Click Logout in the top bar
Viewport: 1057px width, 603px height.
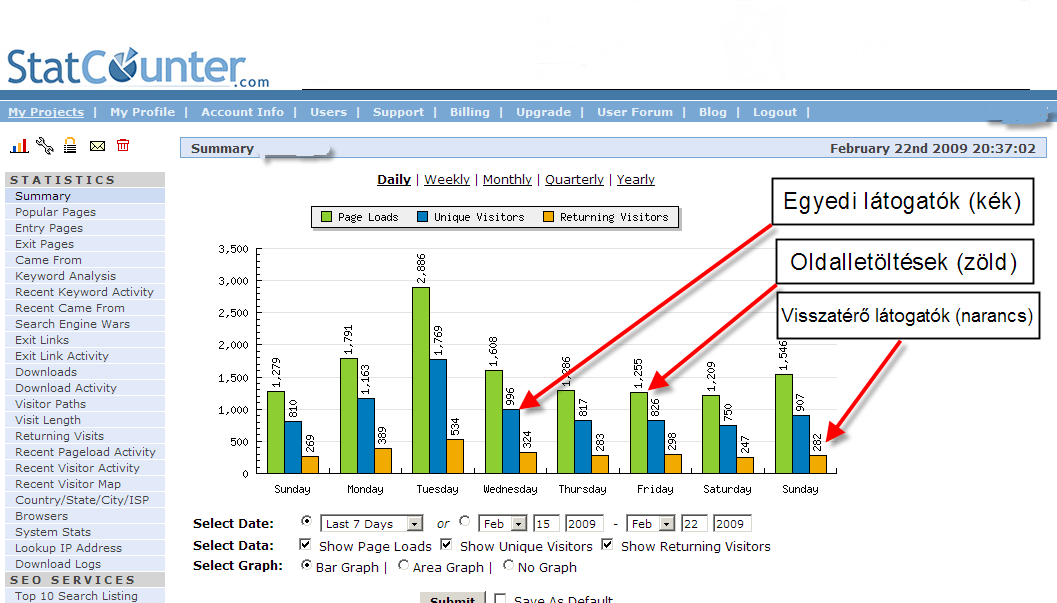[x=775, y=112]
